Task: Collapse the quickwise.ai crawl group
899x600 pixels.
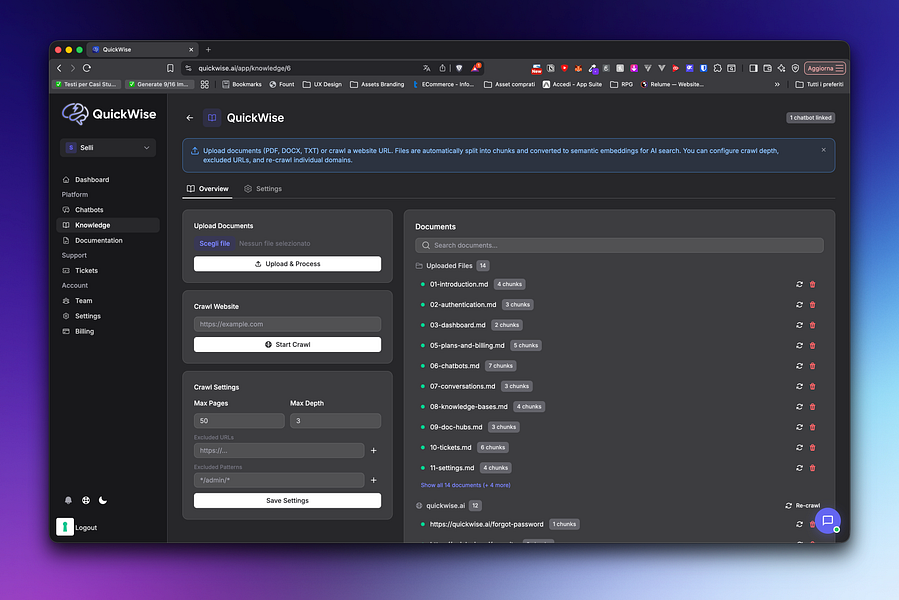Action: [x=448, y=505]
